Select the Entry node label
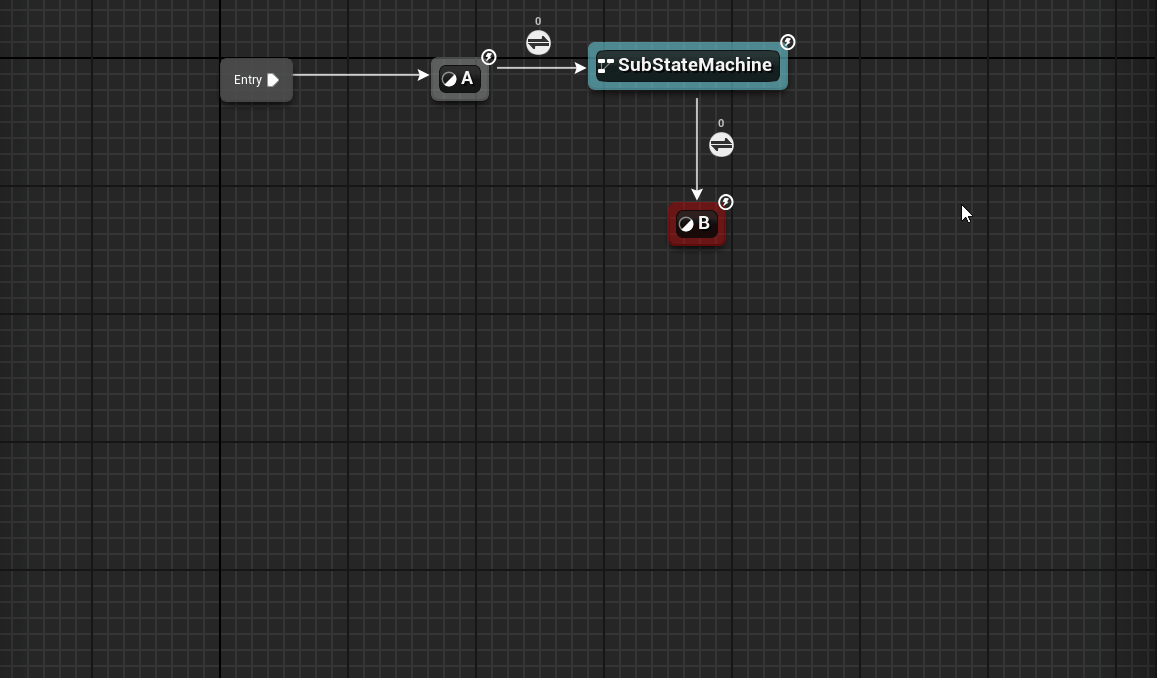 tap(247, 80)
